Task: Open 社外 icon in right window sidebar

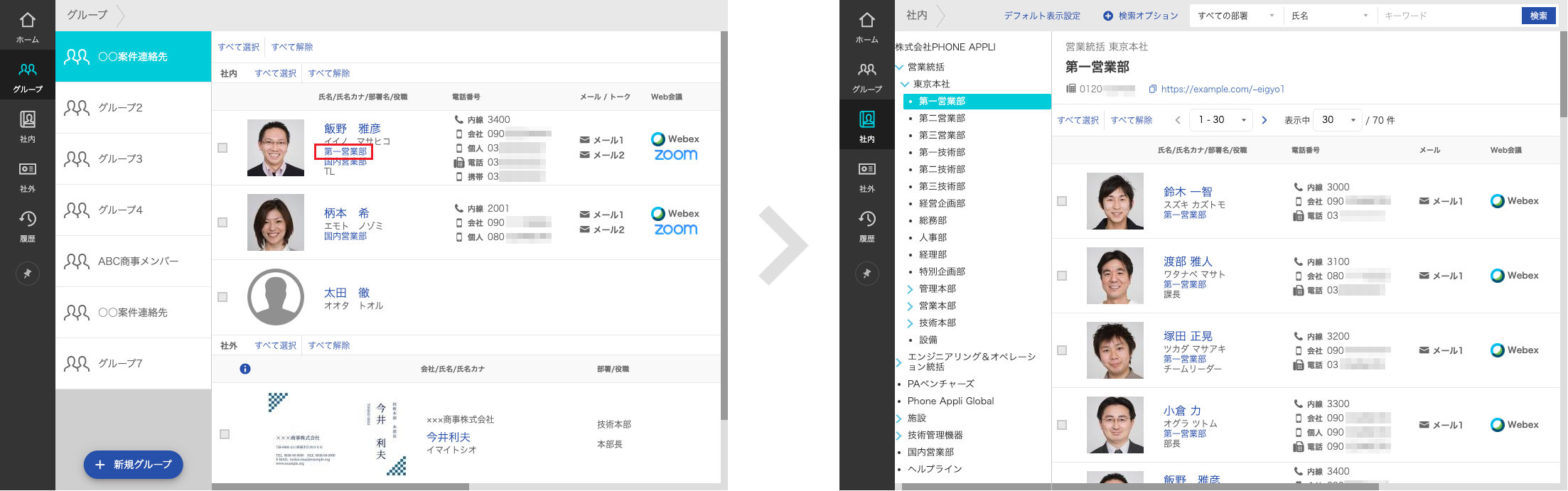Action: click(867, 176)
